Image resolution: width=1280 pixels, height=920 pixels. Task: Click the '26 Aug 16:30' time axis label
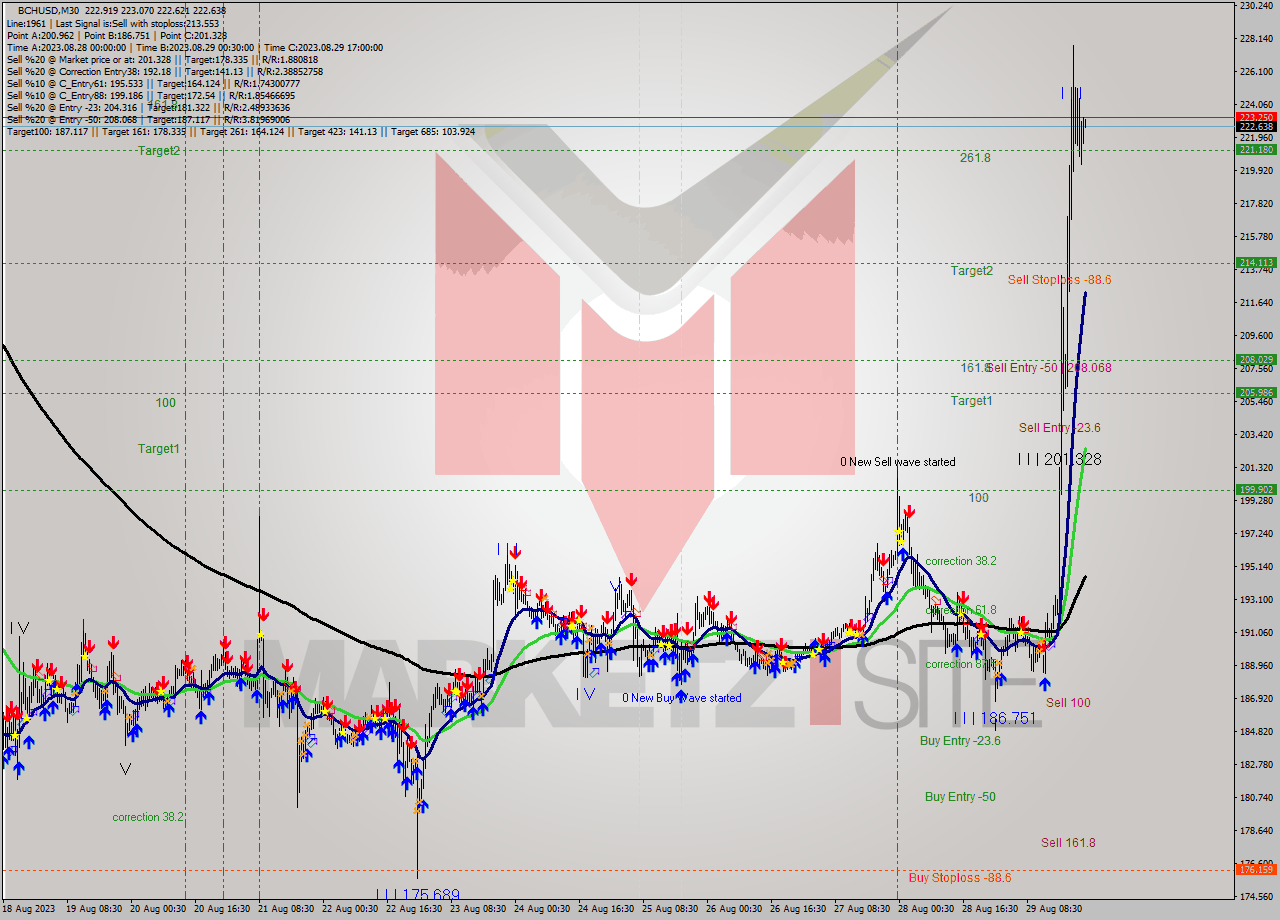799,909
